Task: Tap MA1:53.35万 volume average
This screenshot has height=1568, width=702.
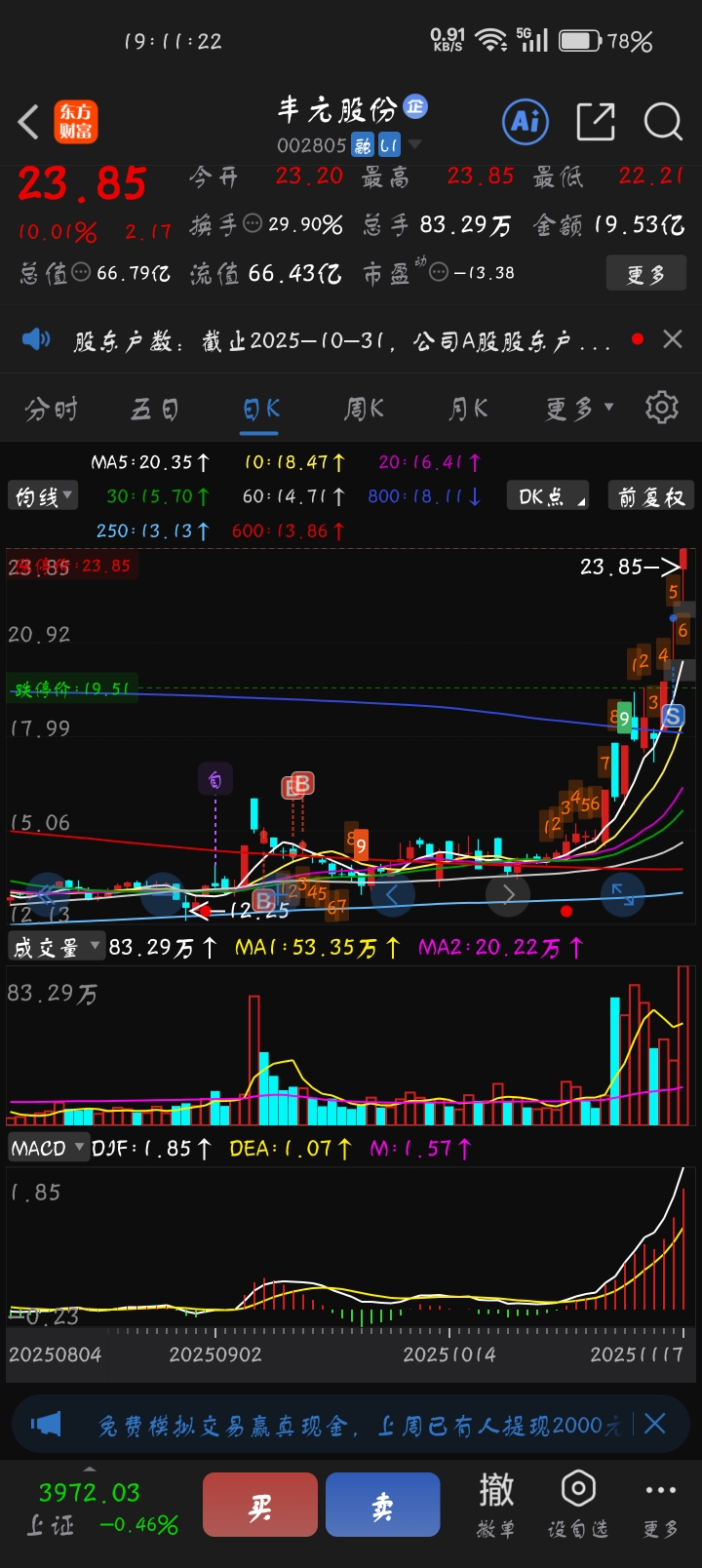Action: point(318,947)
